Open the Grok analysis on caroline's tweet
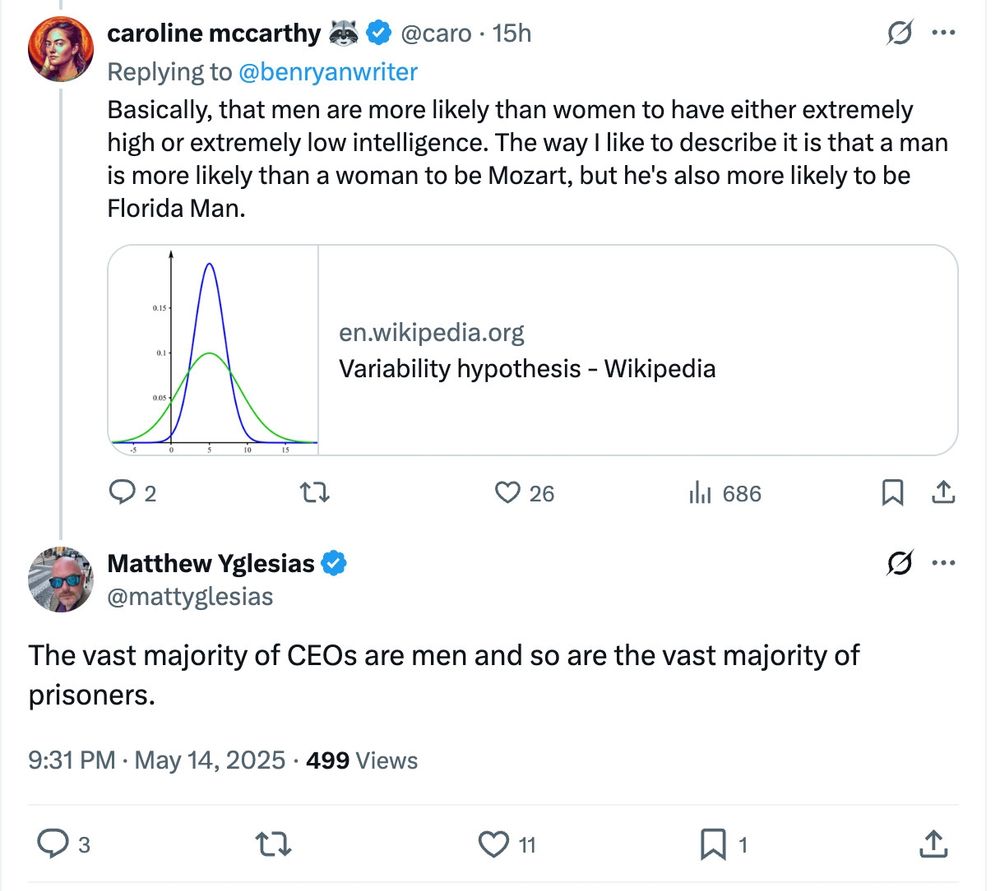The width and height of the screenshot is (1000, 891). [899, 33]
